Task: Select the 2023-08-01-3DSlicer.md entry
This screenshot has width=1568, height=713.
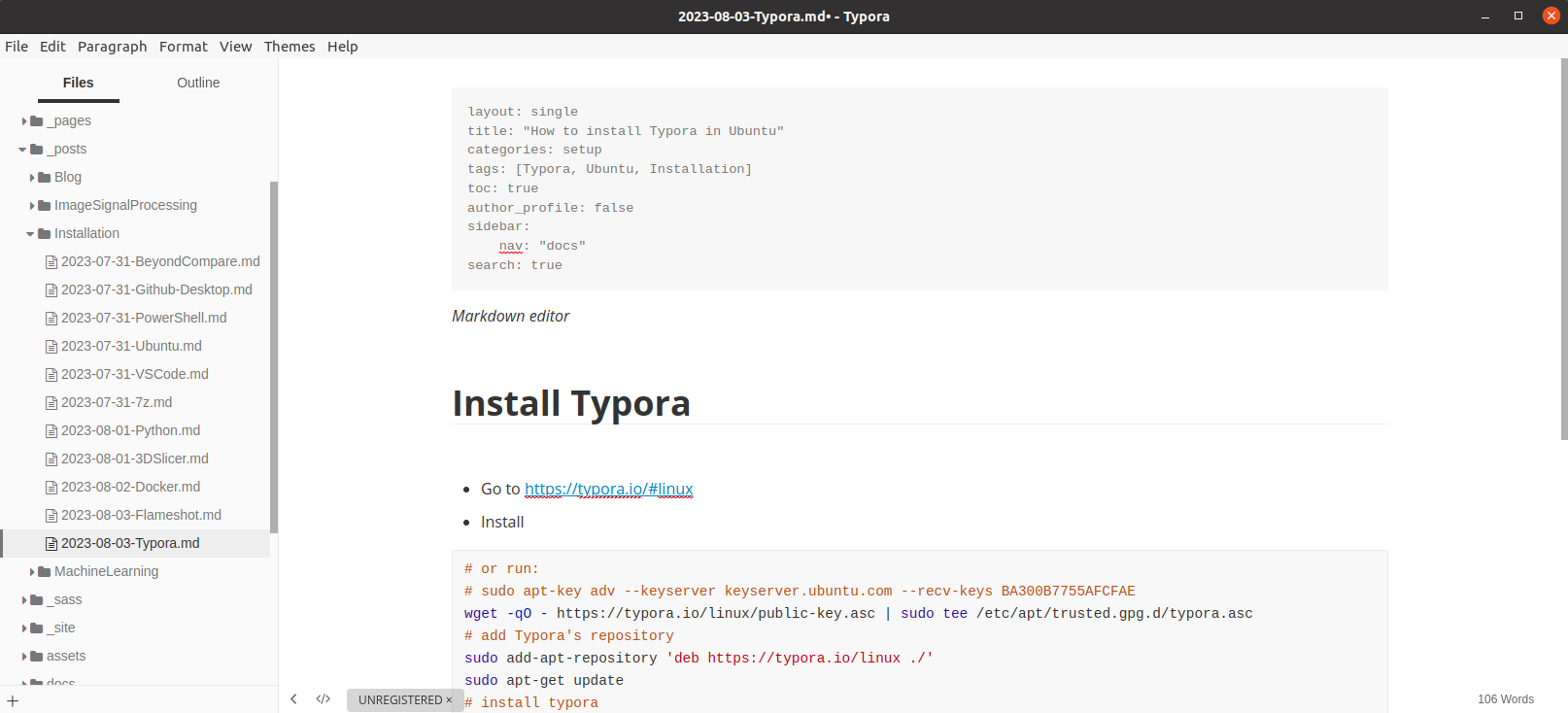Action: tap(135, 458)
